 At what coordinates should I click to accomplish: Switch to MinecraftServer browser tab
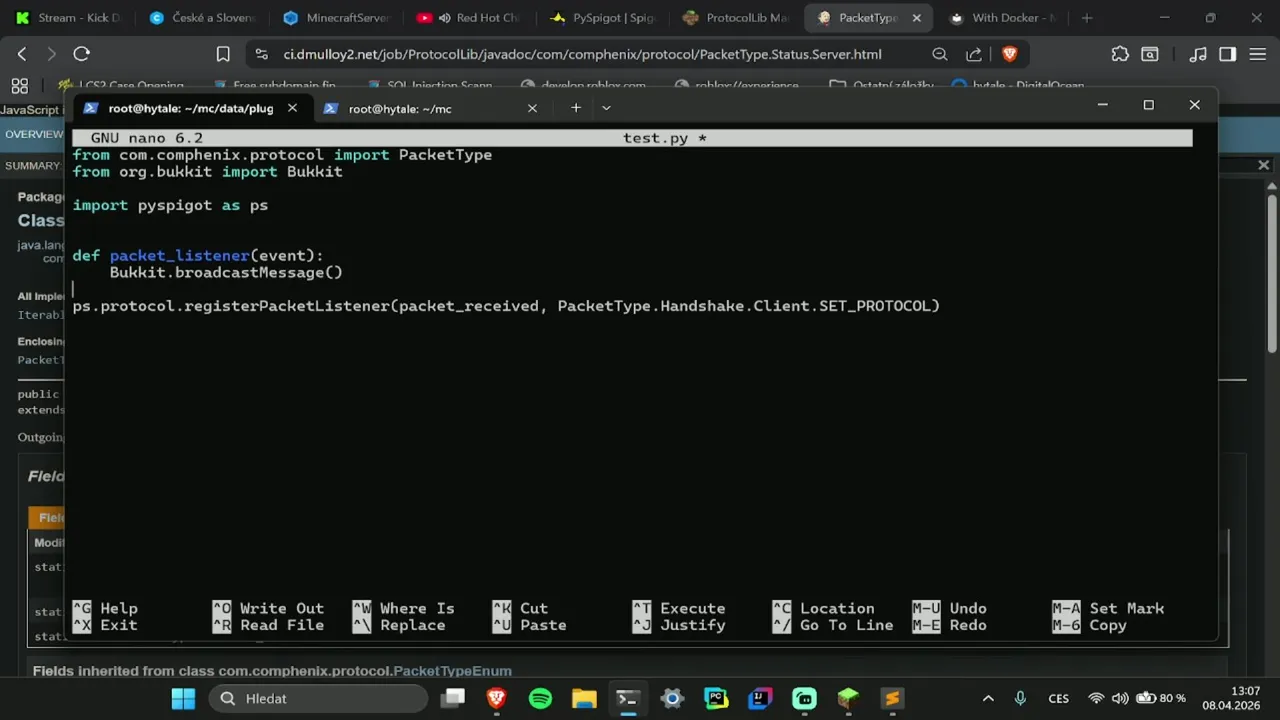tap(337, 18)
